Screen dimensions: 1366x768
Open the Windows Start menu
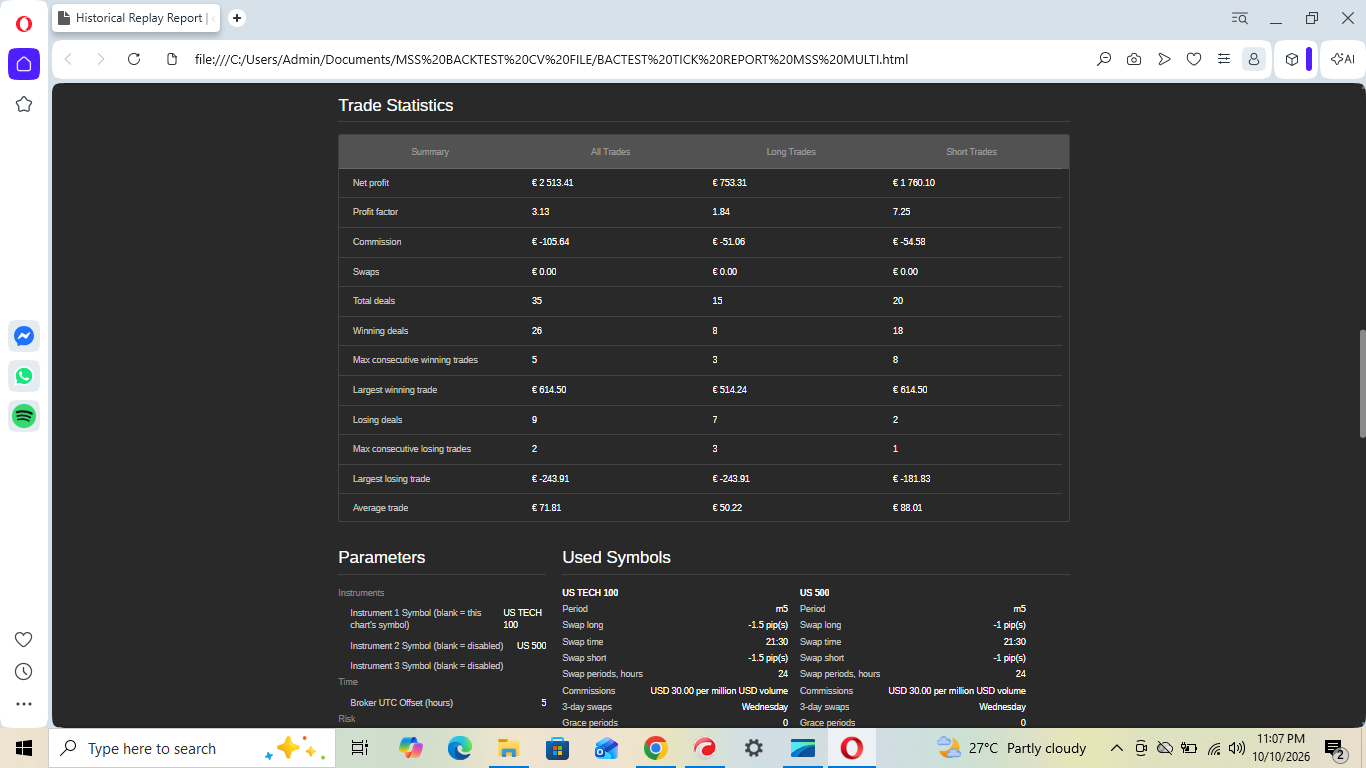(24, 748)
